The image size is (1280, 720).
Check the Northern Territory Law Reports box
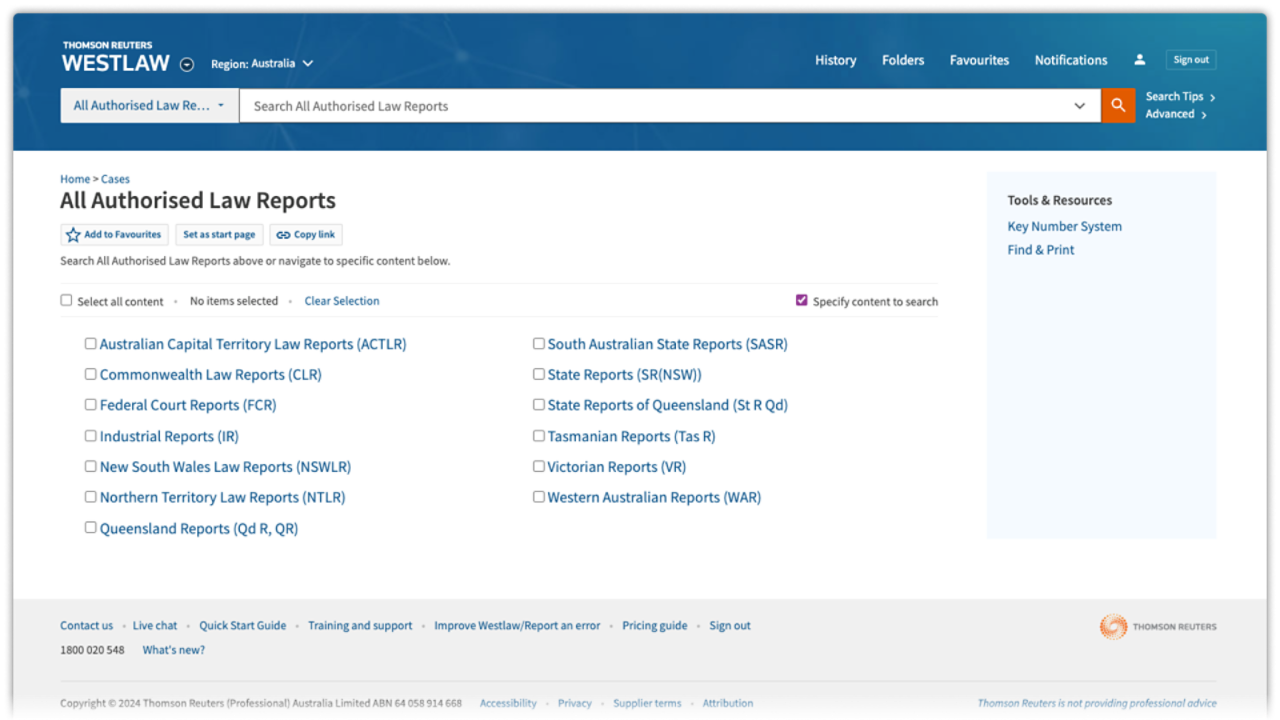(x=90, y=496)
